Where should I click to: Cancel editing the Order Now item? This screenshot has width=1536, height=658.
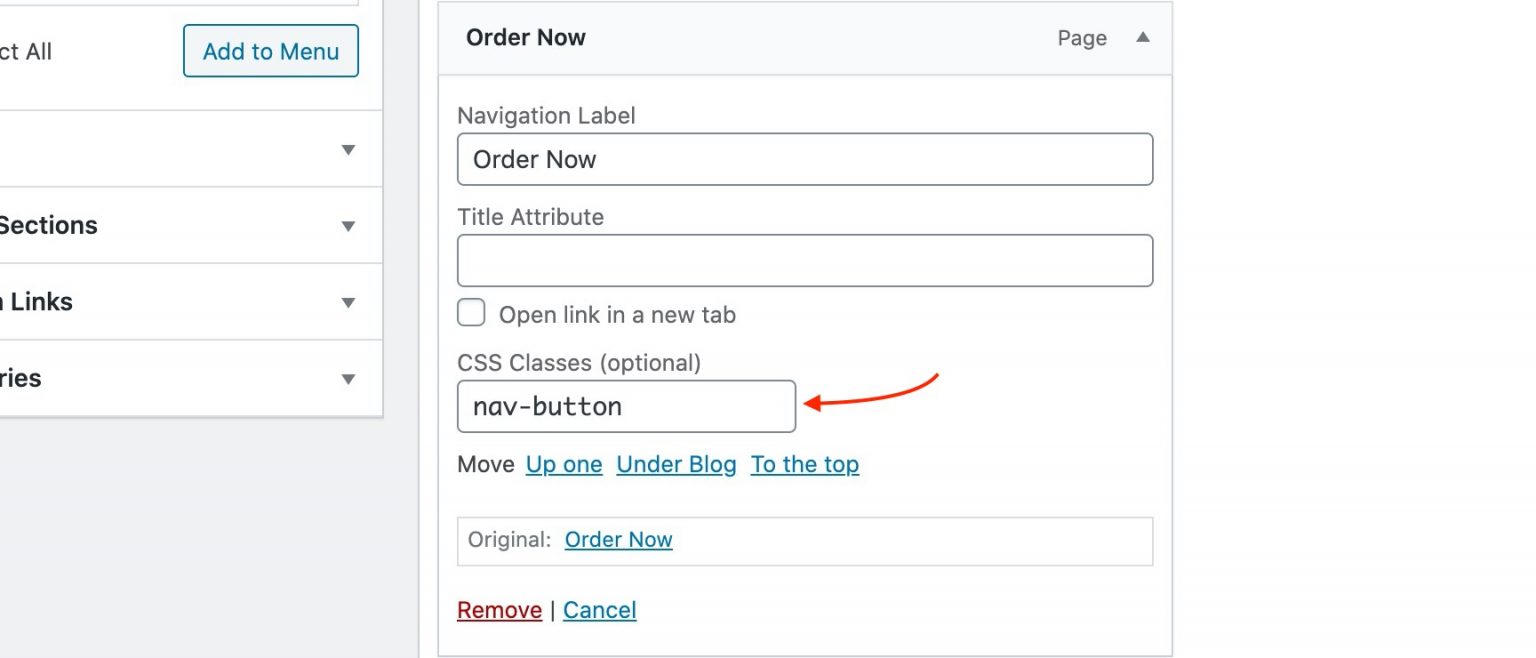coord(599,609)
